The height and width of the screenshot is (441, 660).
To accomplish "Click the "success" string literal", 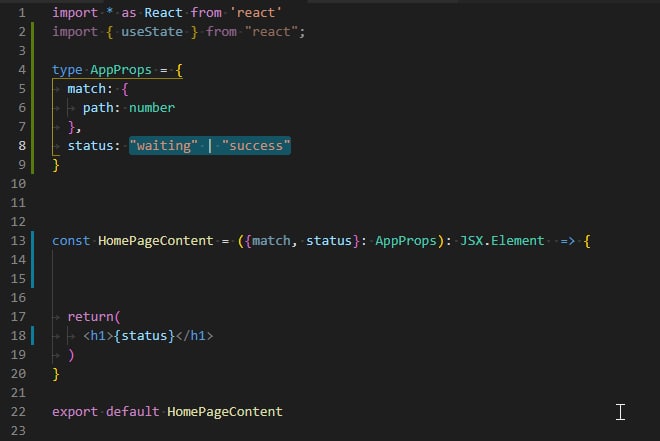I will click(x=256, y=146).
